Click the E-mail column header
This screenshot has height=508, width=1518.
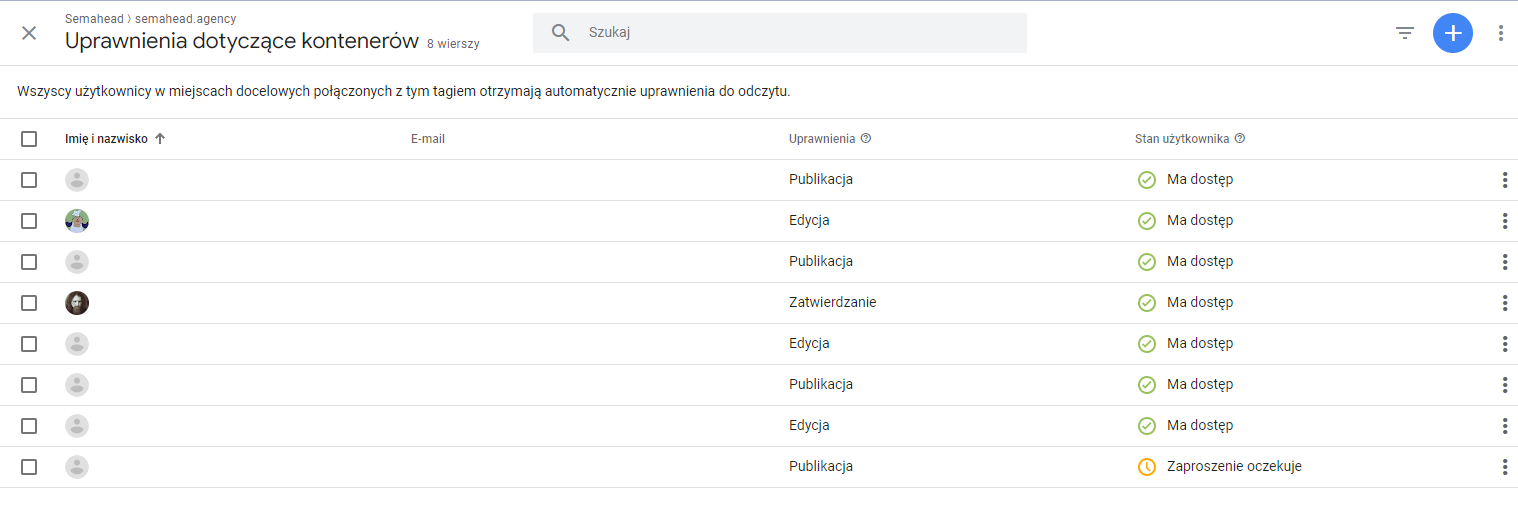click(427, 139)
